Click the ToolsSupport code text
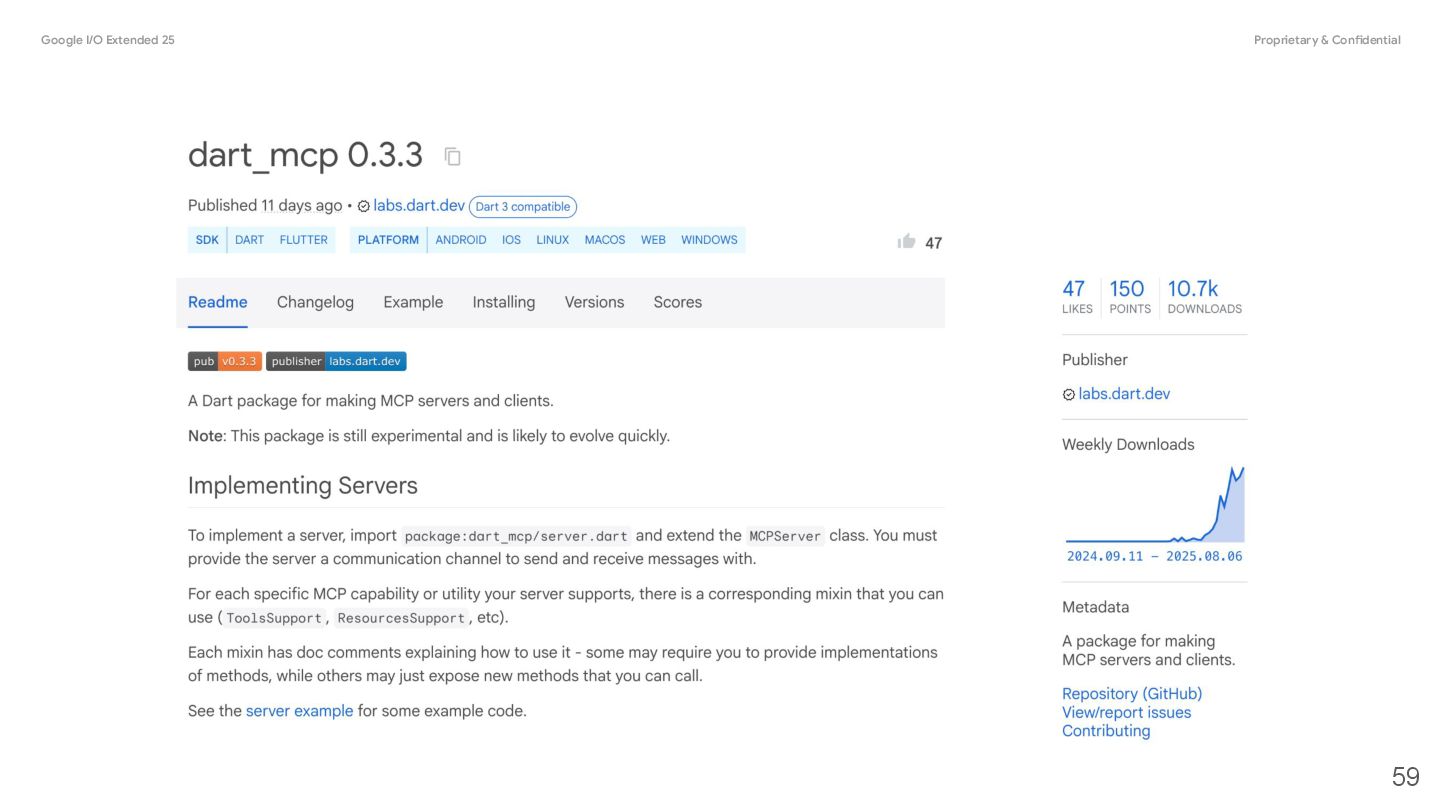The width and height of the screenshot is (1440, 810). pyautogui.click(x=274, y=618)
